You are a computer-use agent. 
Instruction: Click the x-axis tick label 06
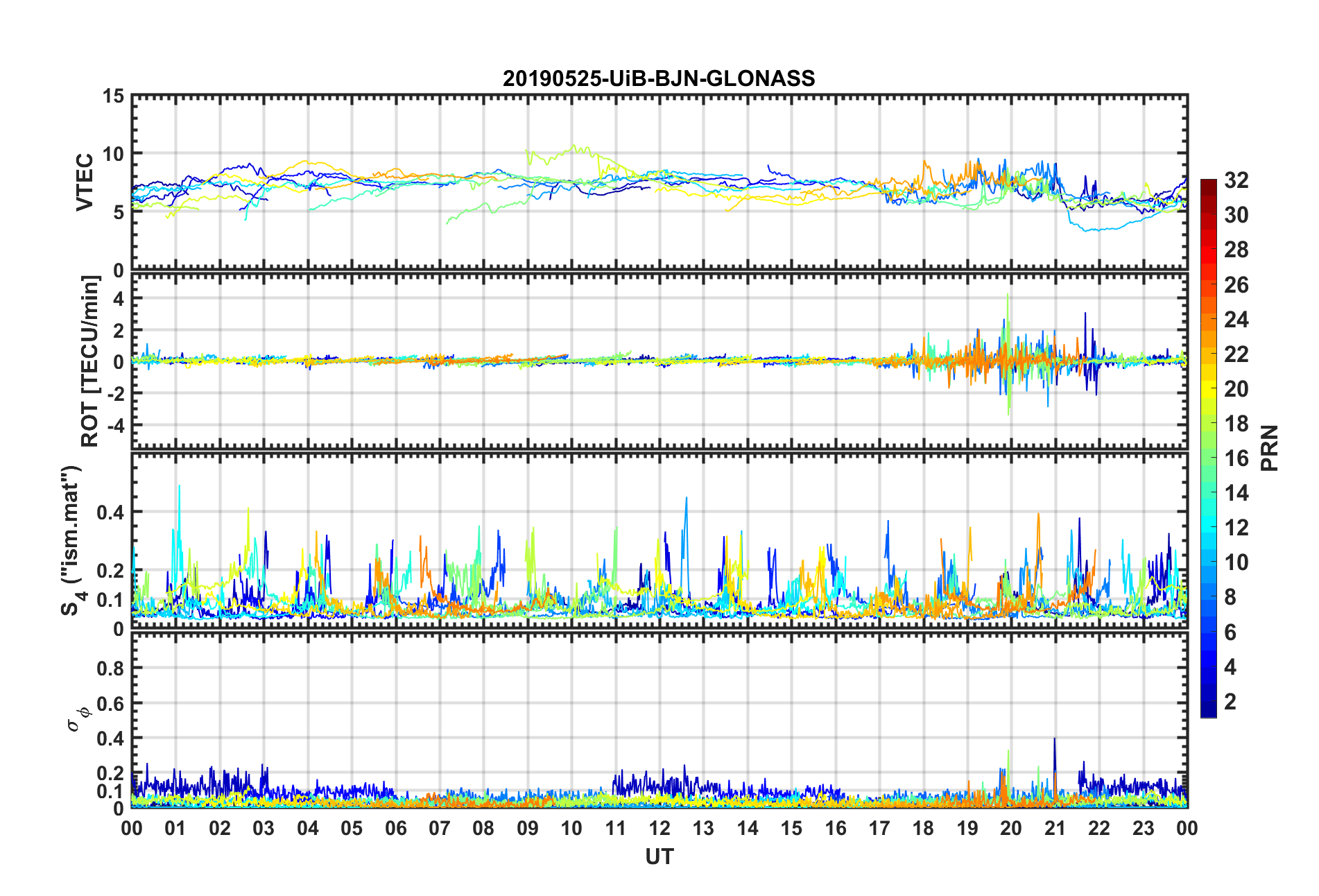[x=396, y=829]
